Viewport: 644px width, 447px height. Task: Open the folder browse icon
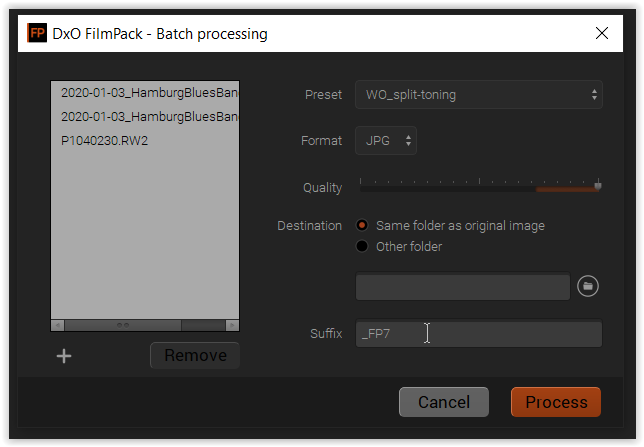(x=588, y=286)
